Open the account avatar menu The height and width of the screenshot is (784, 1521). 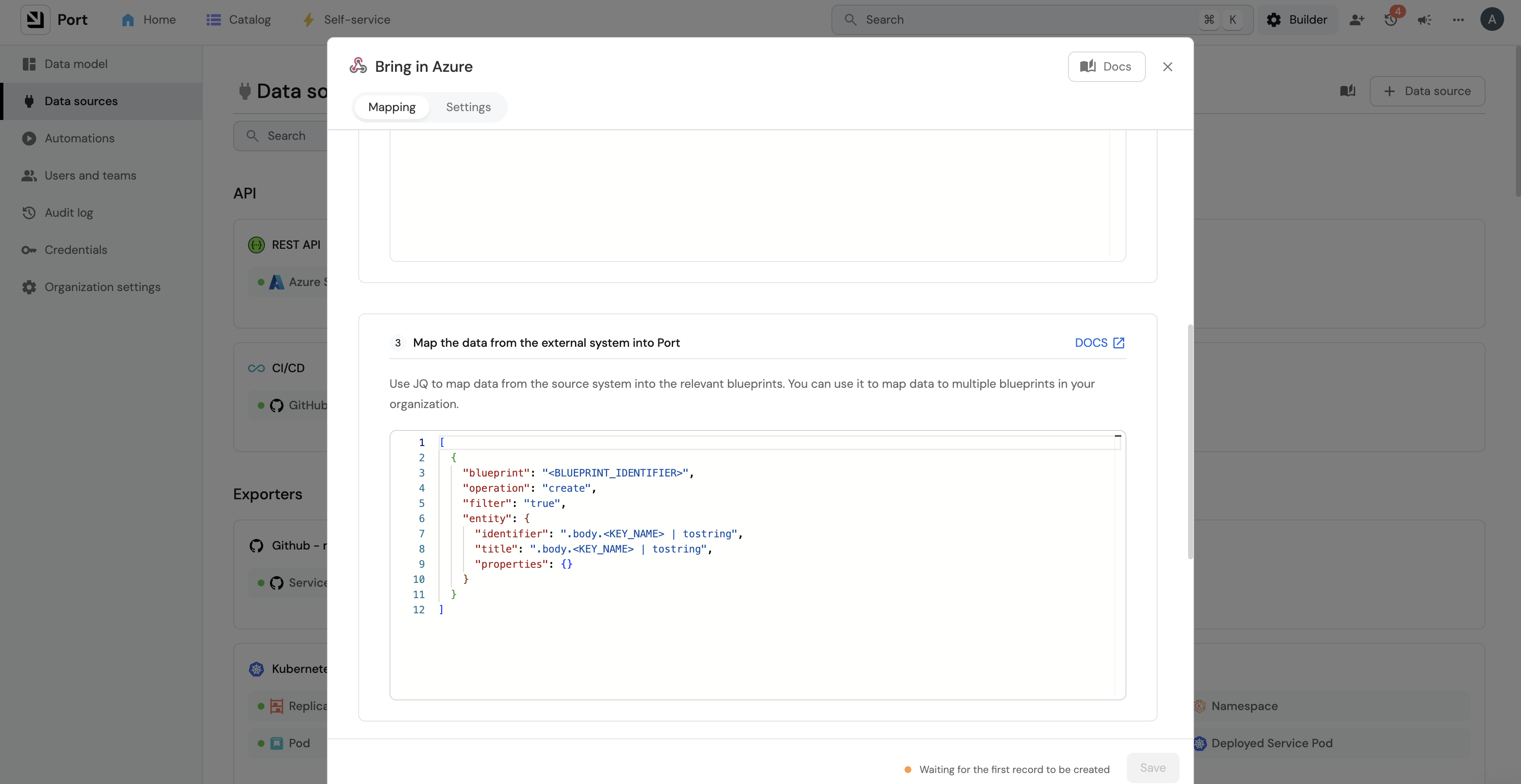click(1493, 19)
